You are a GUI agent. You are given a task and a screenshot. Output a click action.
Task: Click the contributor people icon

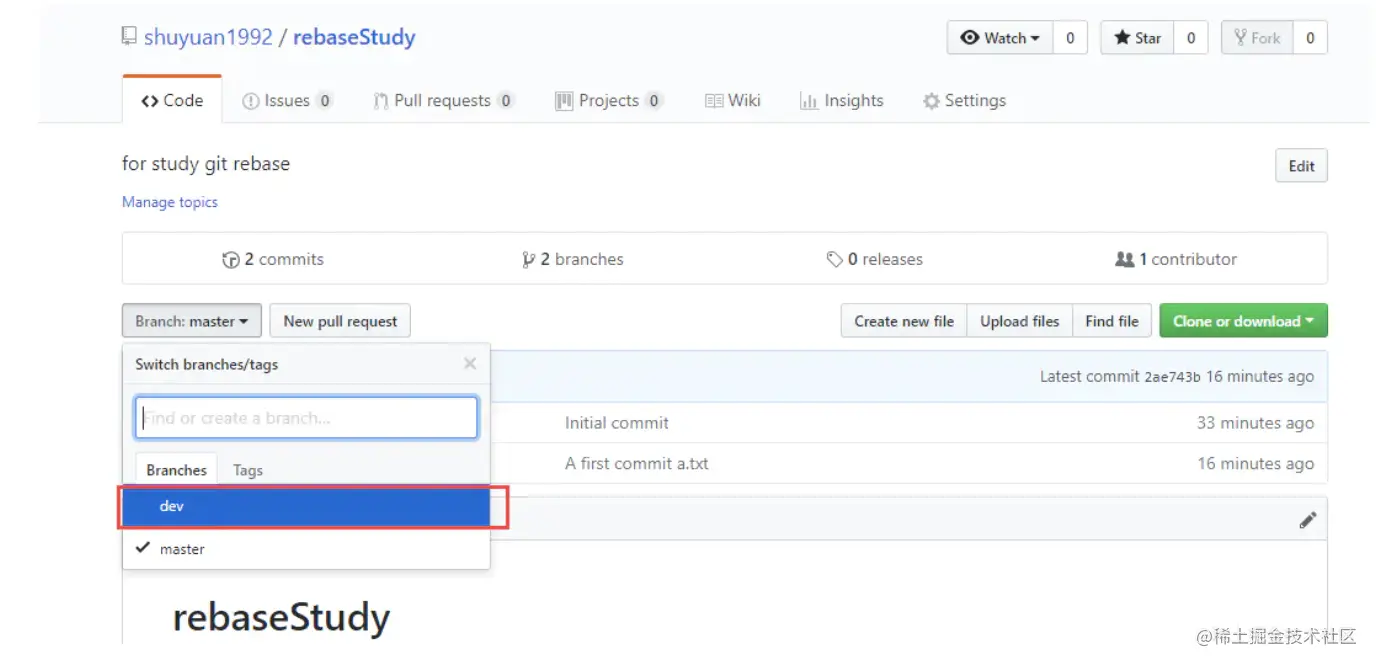[1125, 260]
